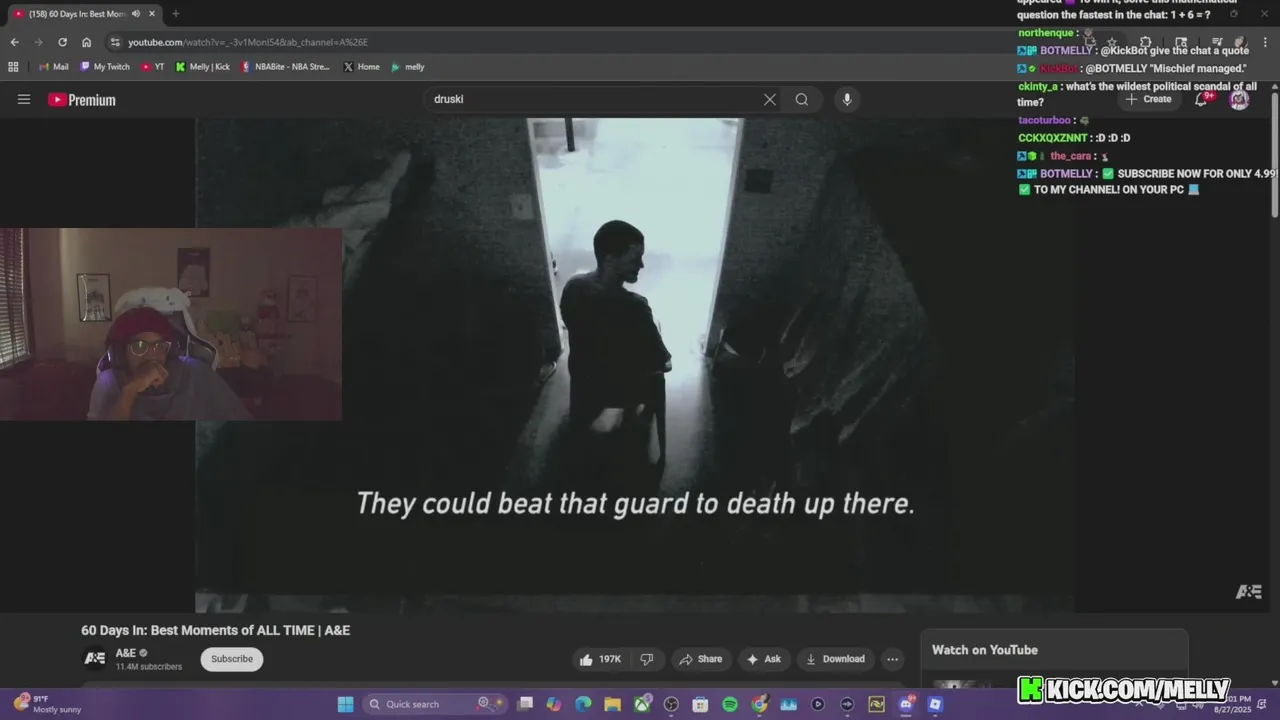The height and width of the screenshot is (720, 1280).
Task: Open Copilot from the taskbar
Action: 553,704
